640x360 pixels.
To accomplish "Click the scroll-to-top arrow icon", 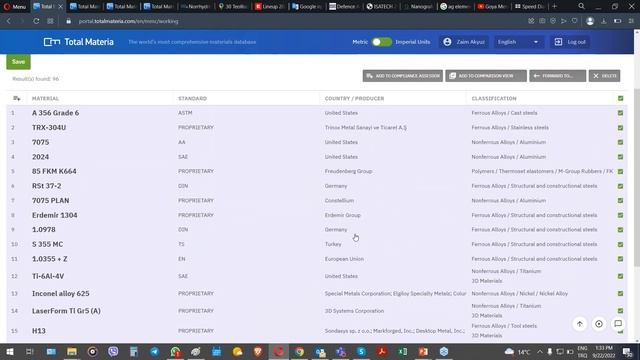I will pos(580,324).
